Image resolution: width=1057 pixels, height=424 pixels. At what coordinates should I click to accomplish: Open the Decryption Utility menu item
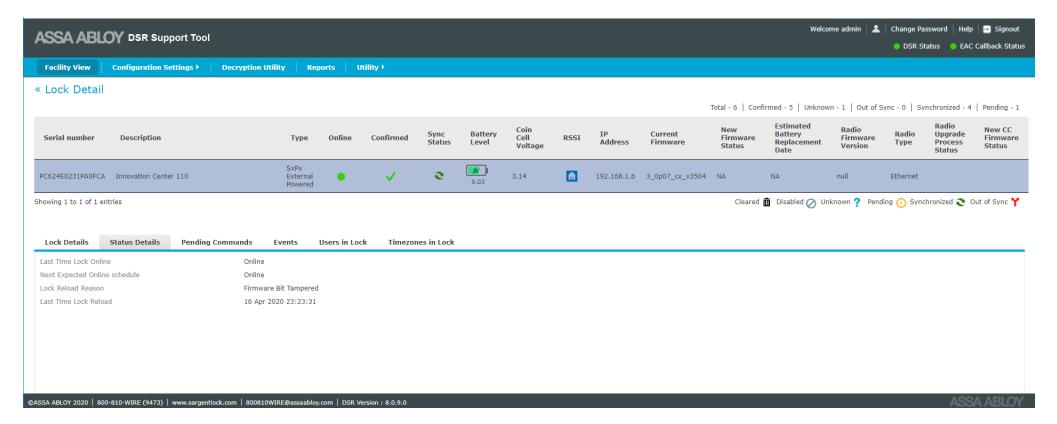click(x=253, y=67)
